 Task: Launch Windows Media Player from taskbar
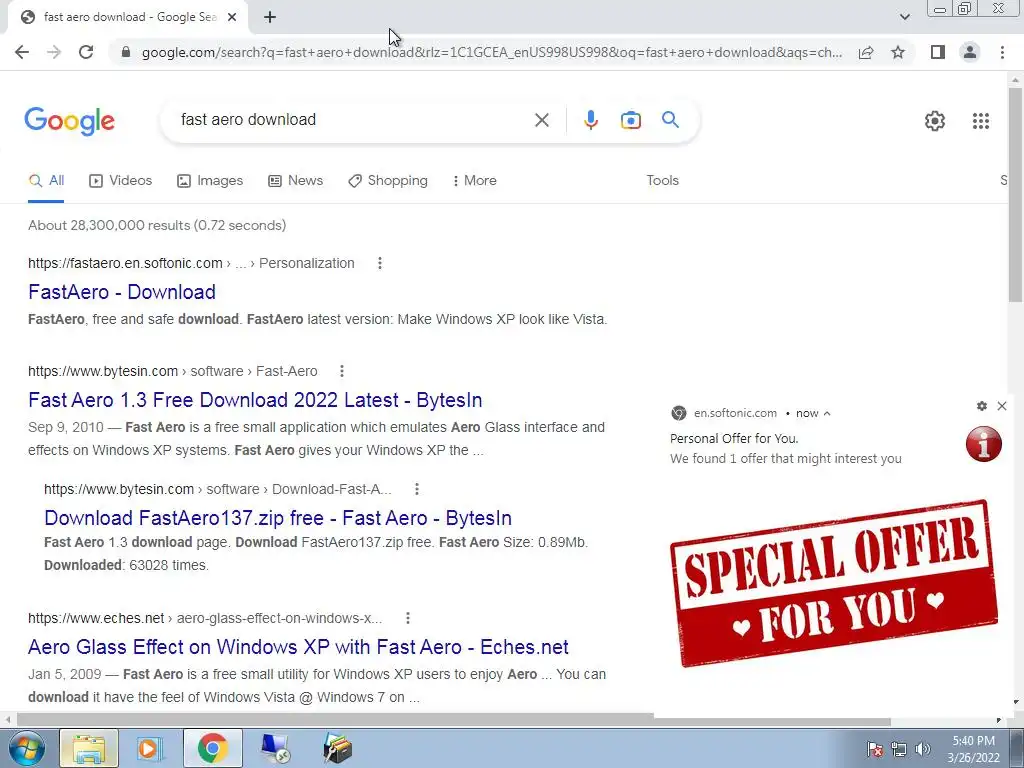(x=150, y=748)
